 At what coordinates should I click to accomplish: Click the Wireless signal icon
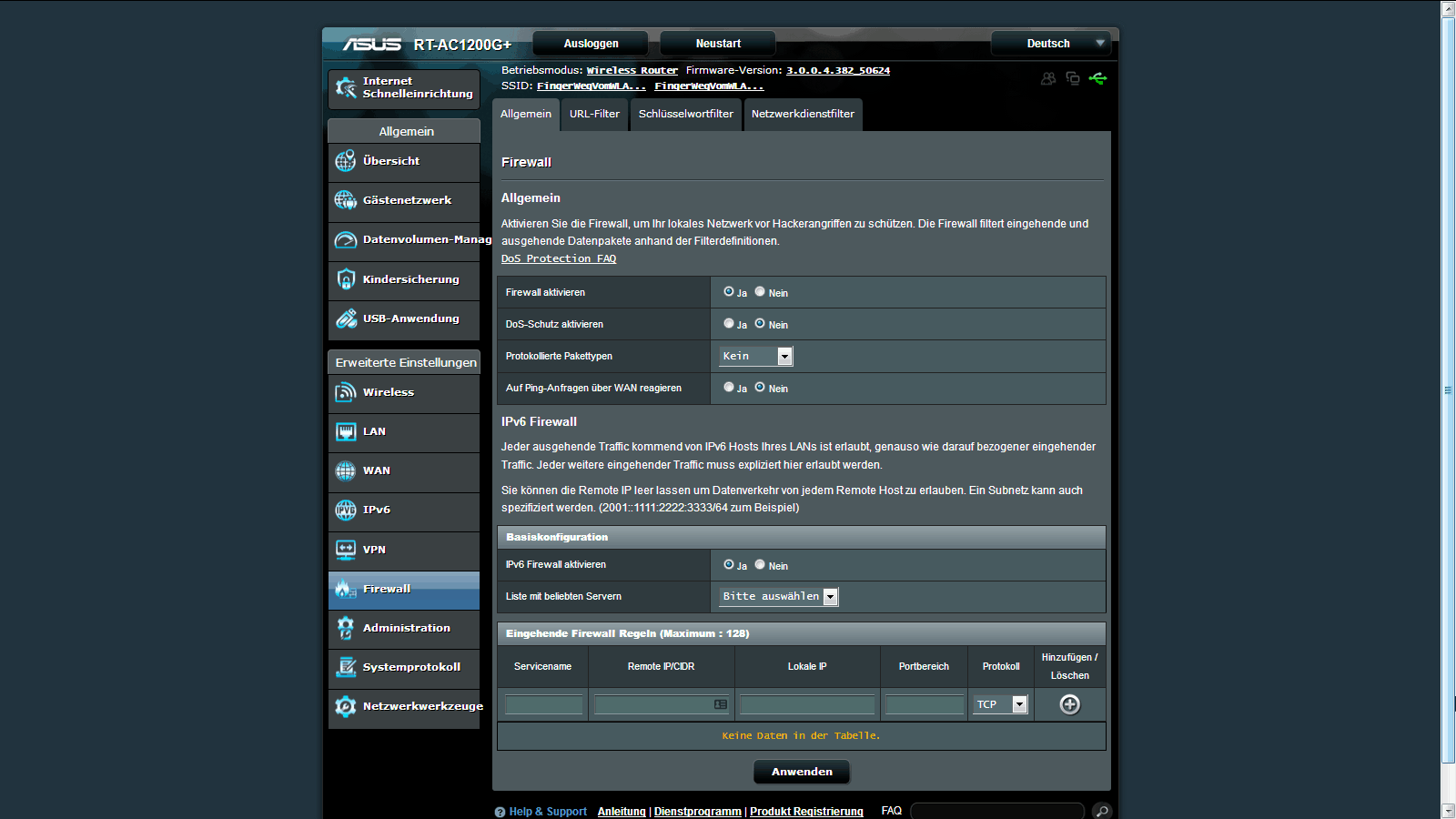coord(346,392)
